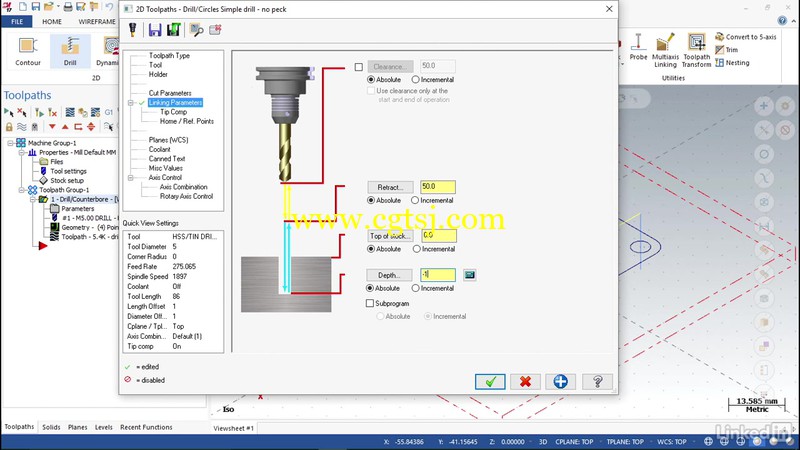Click the Nesting icon in Utilities

coord(732,63)
